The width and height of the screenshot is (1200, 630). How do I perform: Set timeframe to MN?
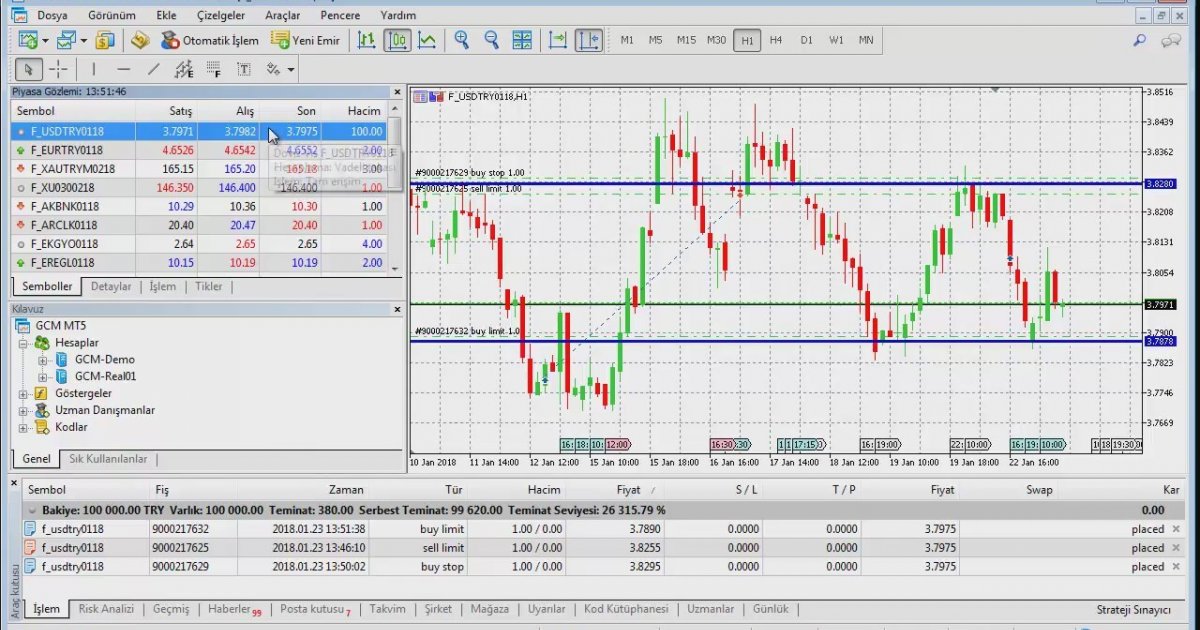pos(866,40)
